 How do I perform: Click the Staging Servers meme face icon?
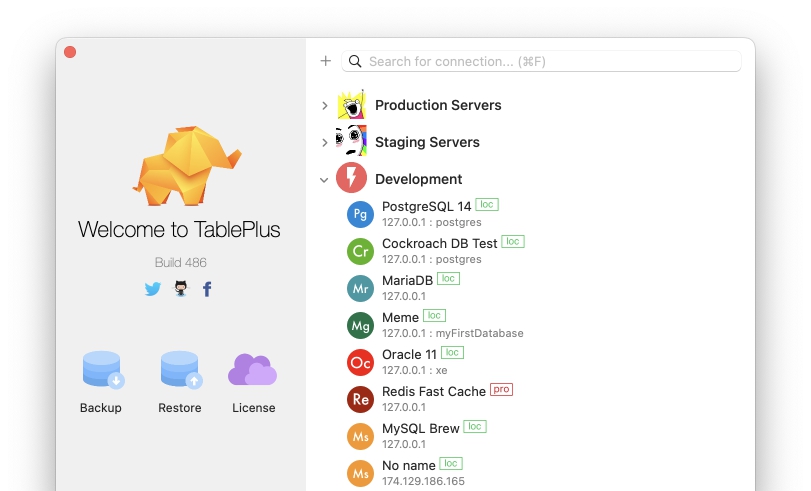tap(352, 141)
